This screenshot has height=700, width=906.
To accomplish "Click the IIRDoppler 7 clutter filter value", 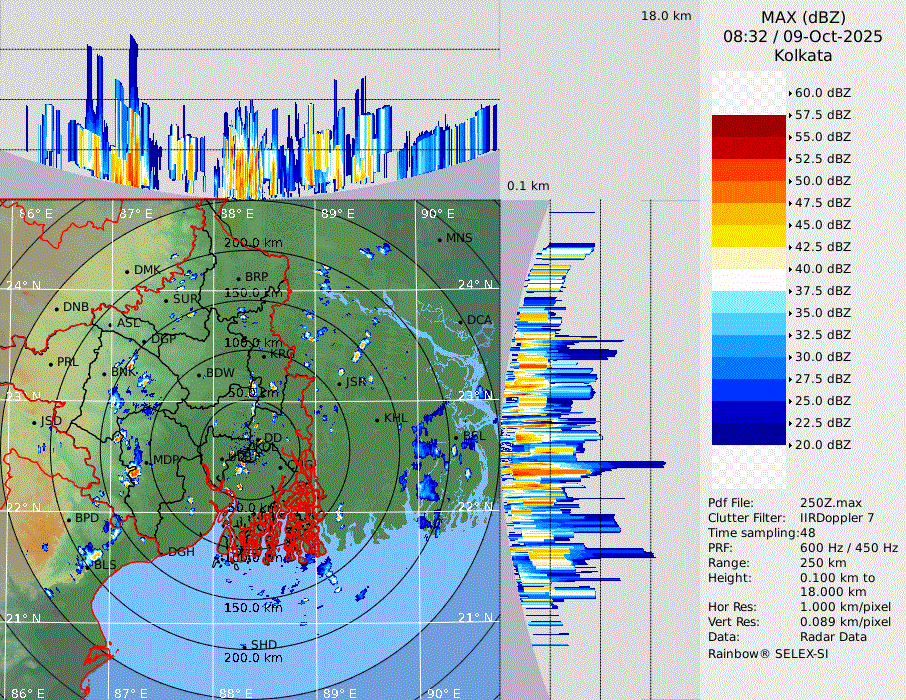I will click(838, 518).
